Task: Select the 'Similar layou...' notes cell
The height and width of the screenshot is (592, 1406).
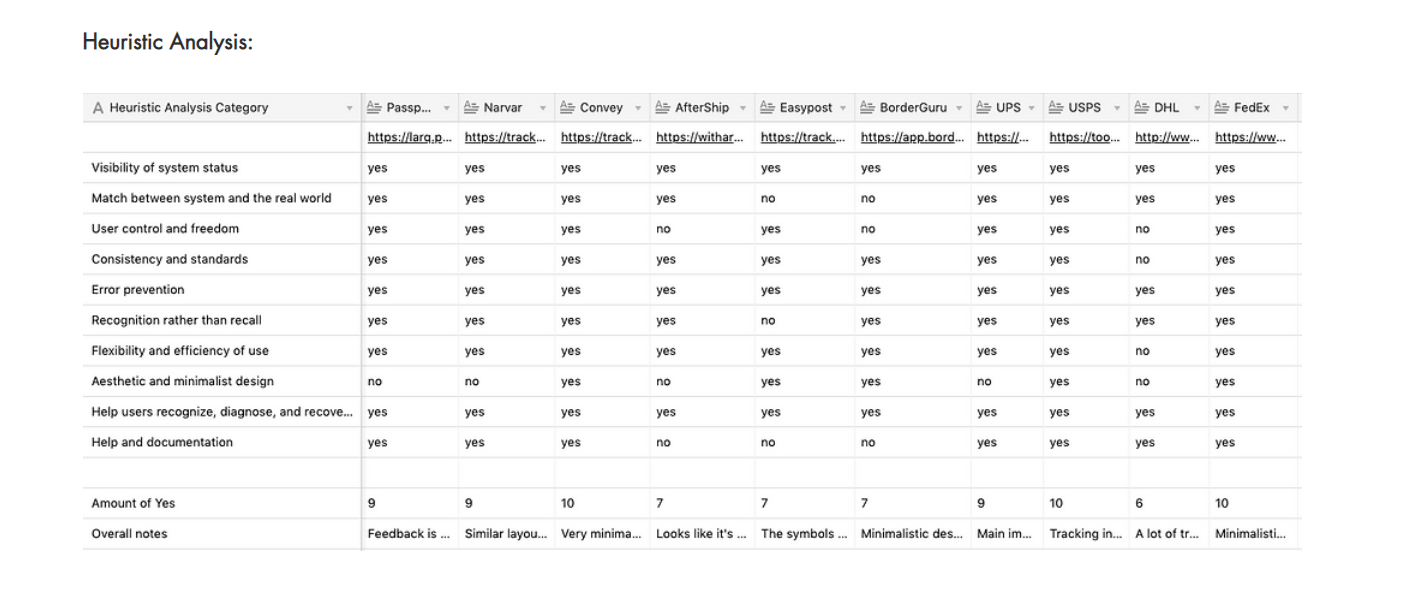Action: tap(506, 534)
